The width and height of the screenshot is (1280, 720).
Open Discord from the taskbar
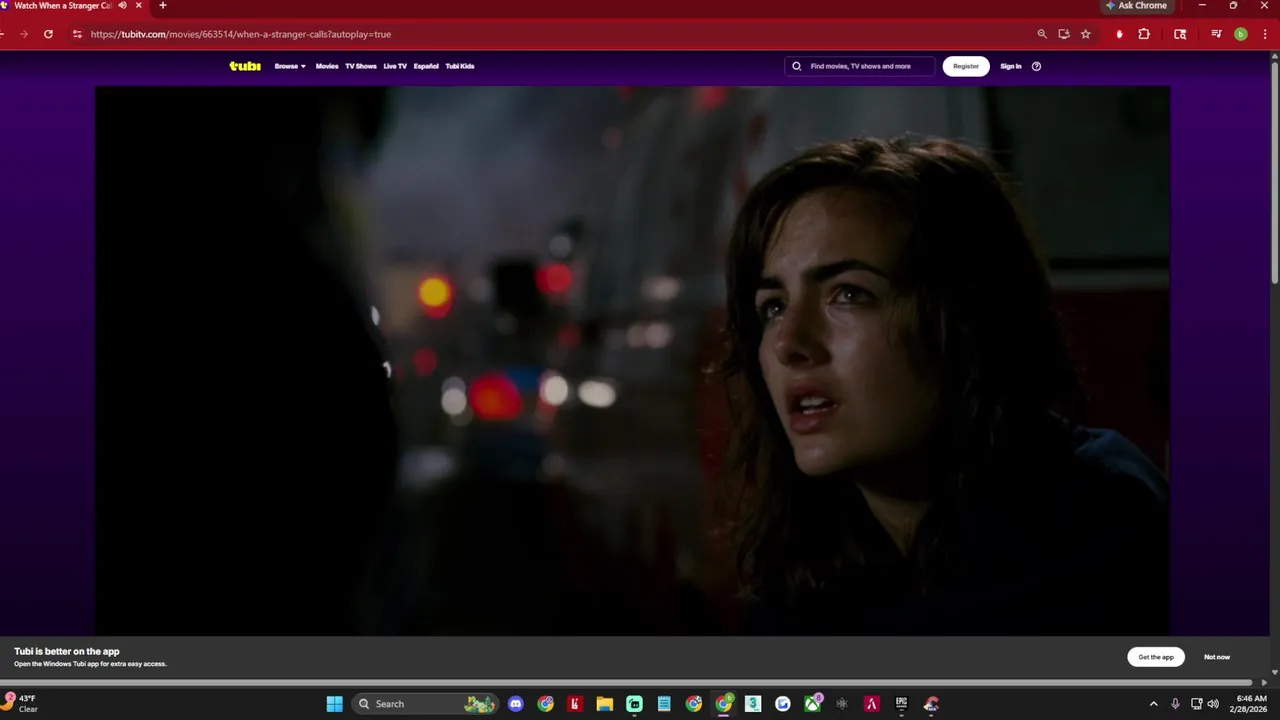click(516, 704)
